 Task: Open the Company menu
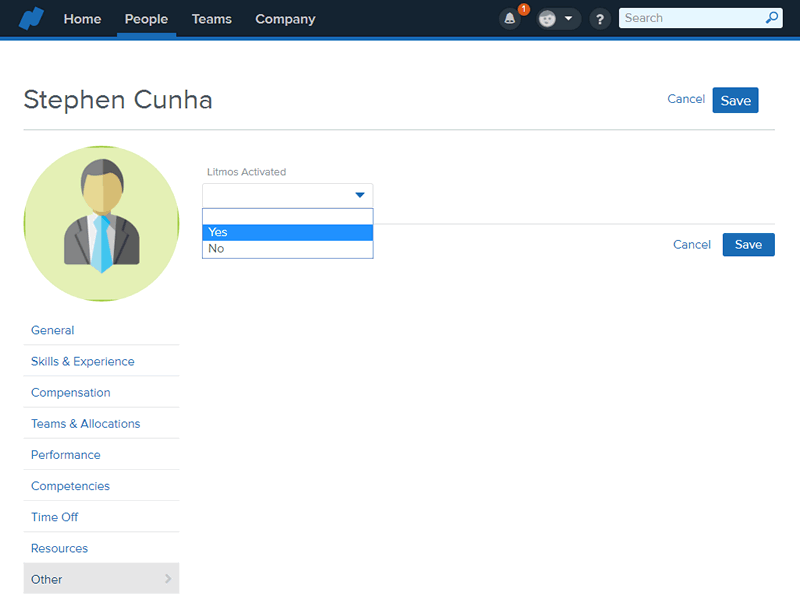pyautogui.click(x=285, y=19)
